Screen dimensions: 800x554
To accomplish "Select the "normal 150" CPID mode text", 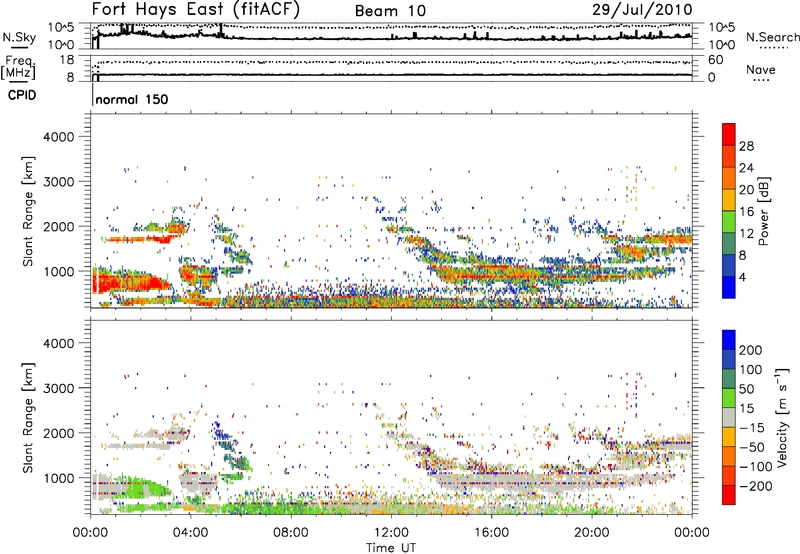I will [132, 99].
